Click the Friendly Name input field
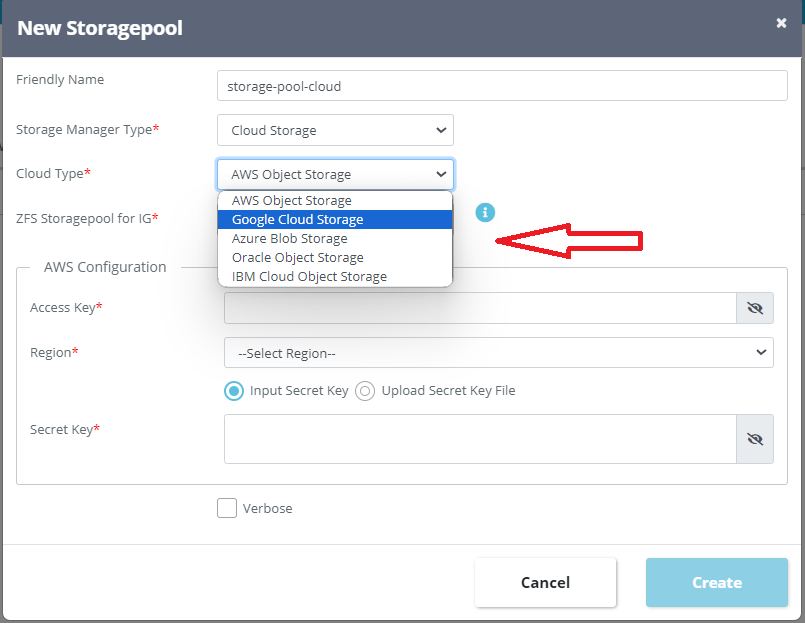805x623 pixels. point(502,86)
